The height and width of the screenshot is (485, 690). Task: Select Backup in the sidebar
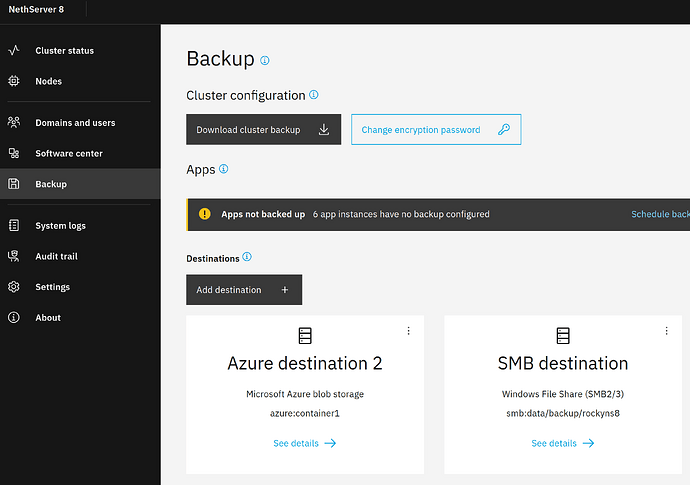(80, 184)
